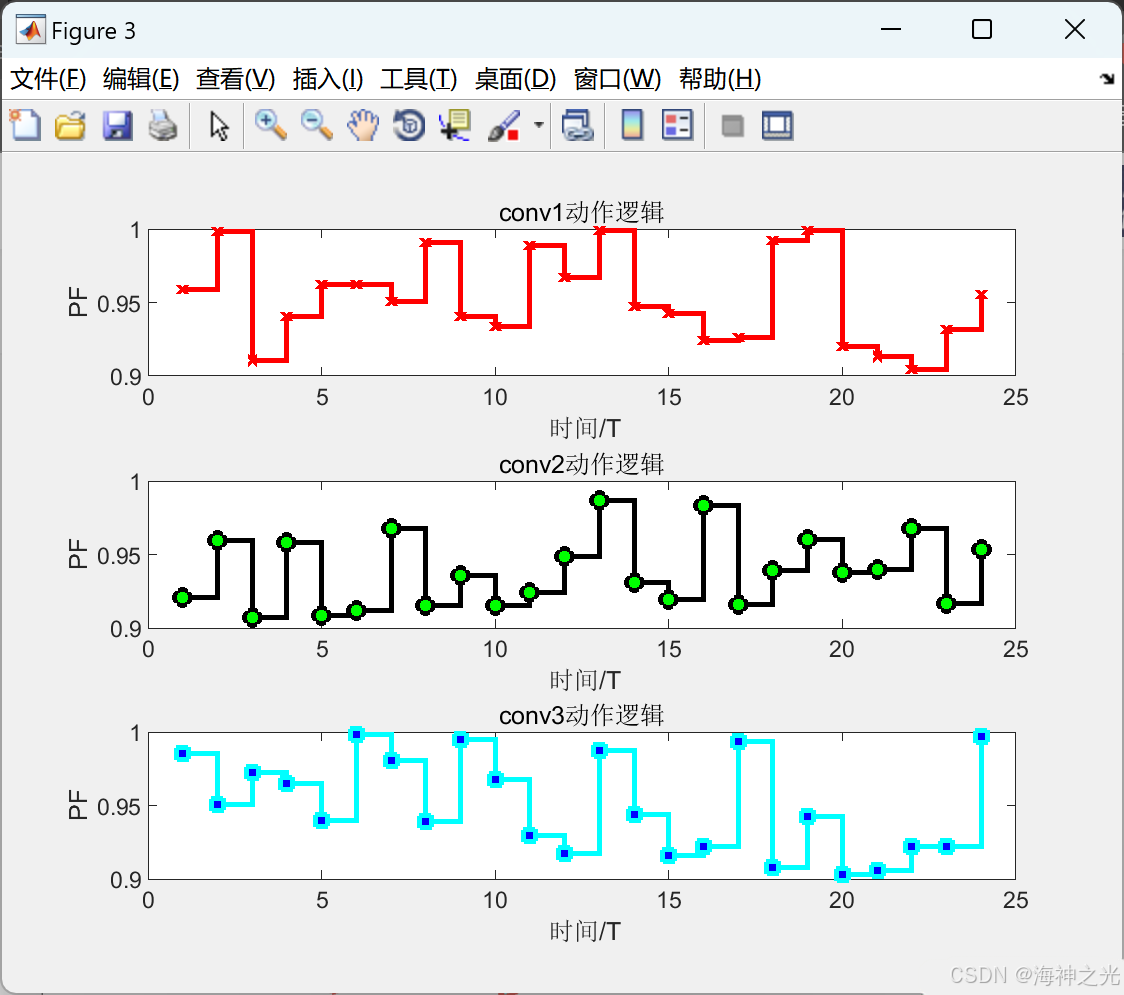This screenshot has height=995, width=1124.
Task: Open the 查看(V) menu
Action: tap(235, 79)
